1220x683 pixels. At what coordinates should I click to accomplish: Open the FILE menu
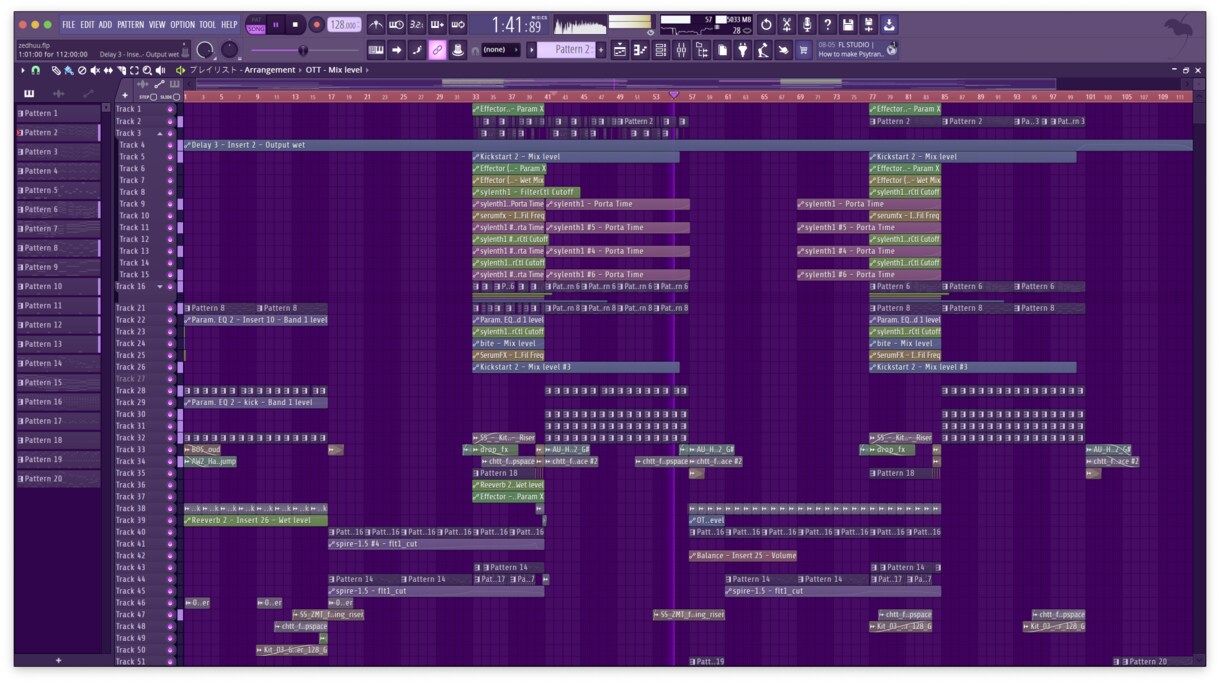pyautogui.click(x=68, y=24)
